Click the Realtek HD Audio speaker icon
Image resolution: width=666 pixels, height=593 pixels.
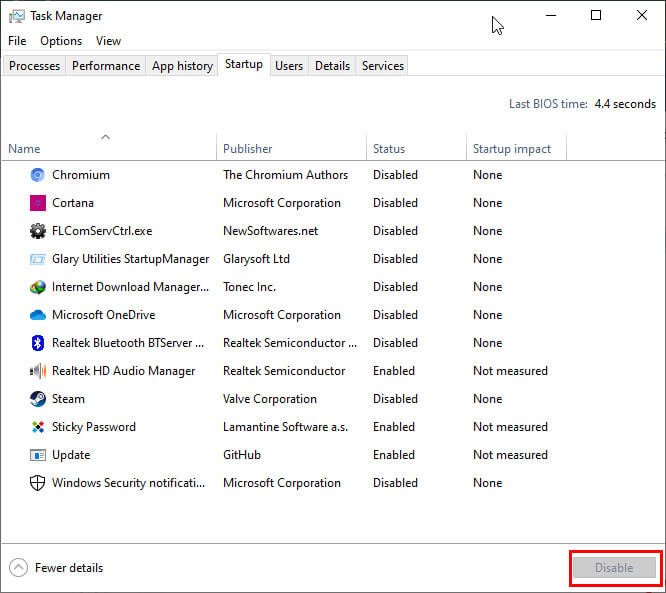pyautogui.click(x=37, y=371)
